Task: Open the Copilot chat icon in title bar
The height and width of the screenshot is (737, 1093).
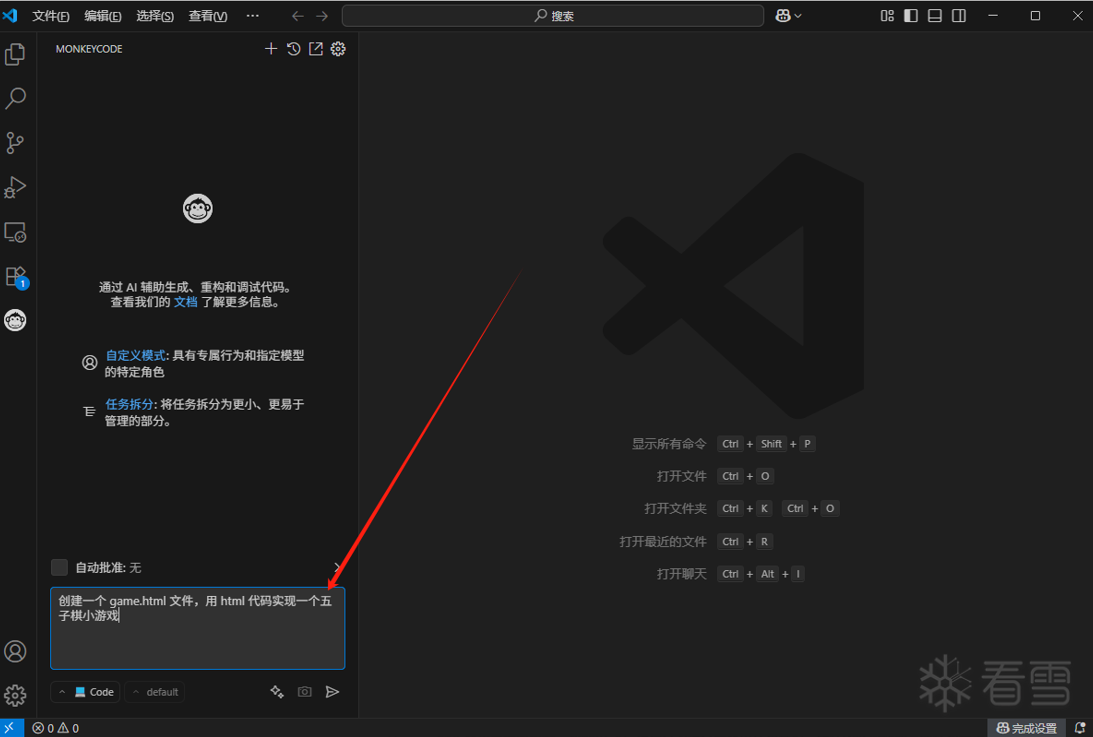Action: pos(783,16)
